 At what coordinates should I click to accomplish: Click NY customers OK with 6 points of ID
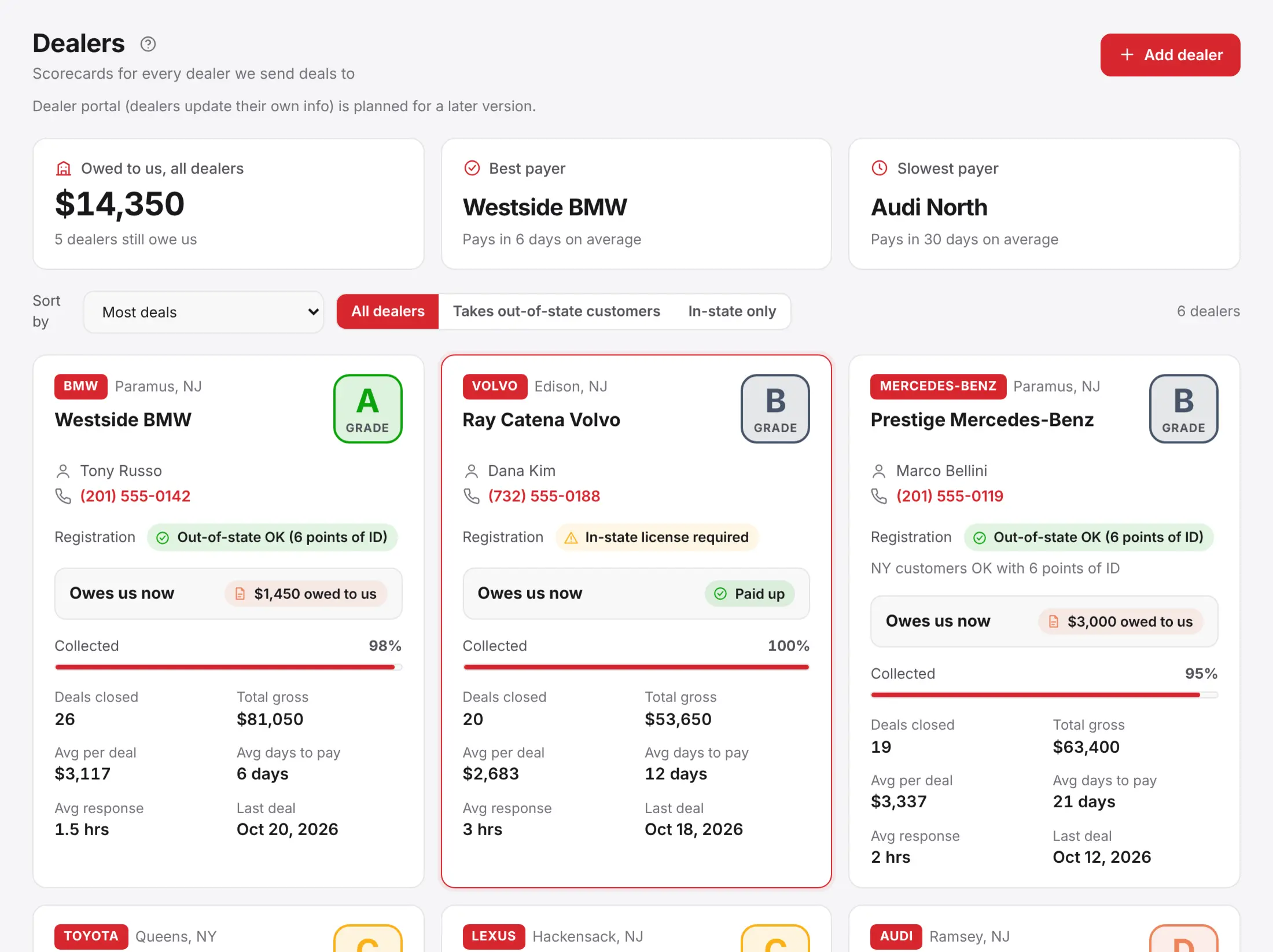coord(995,568)
